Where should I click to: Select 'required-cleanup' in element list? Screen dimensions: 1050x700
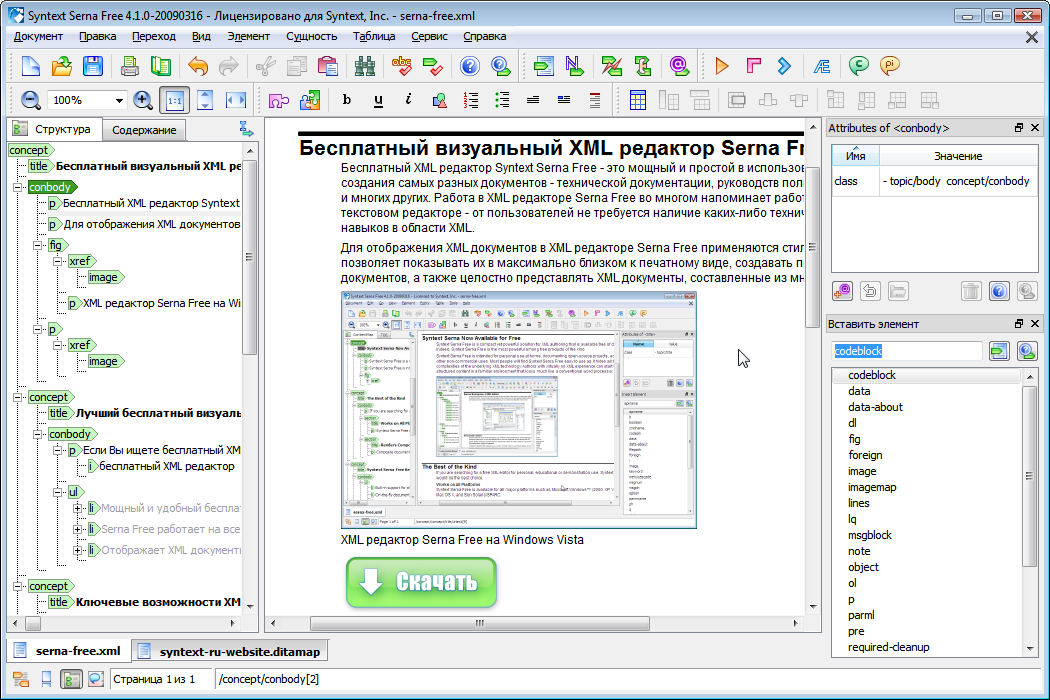(x=889, y=647)
